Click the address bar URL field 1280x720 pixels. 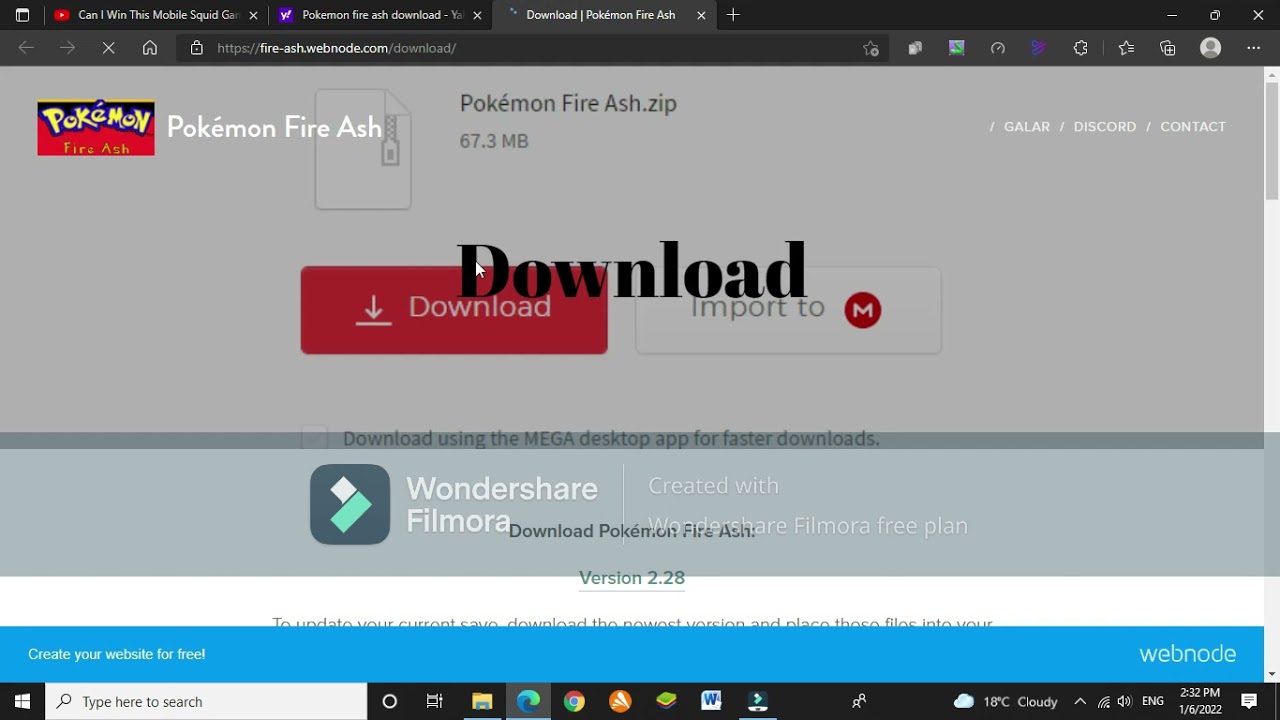coord(530,48)
